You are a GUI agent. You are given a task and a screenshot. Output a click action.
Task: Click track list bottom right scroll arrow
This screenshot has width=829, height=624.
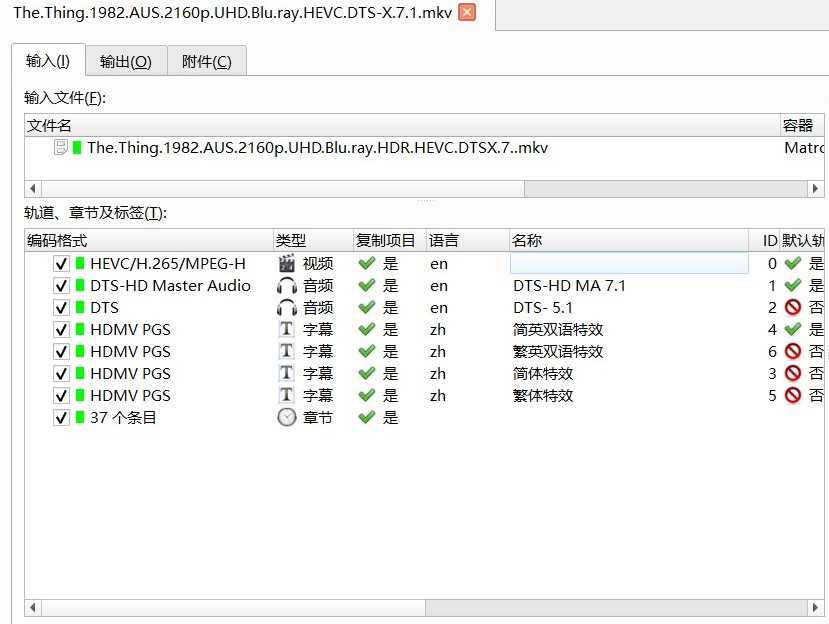pyautogui.click(x=816, y=608)
